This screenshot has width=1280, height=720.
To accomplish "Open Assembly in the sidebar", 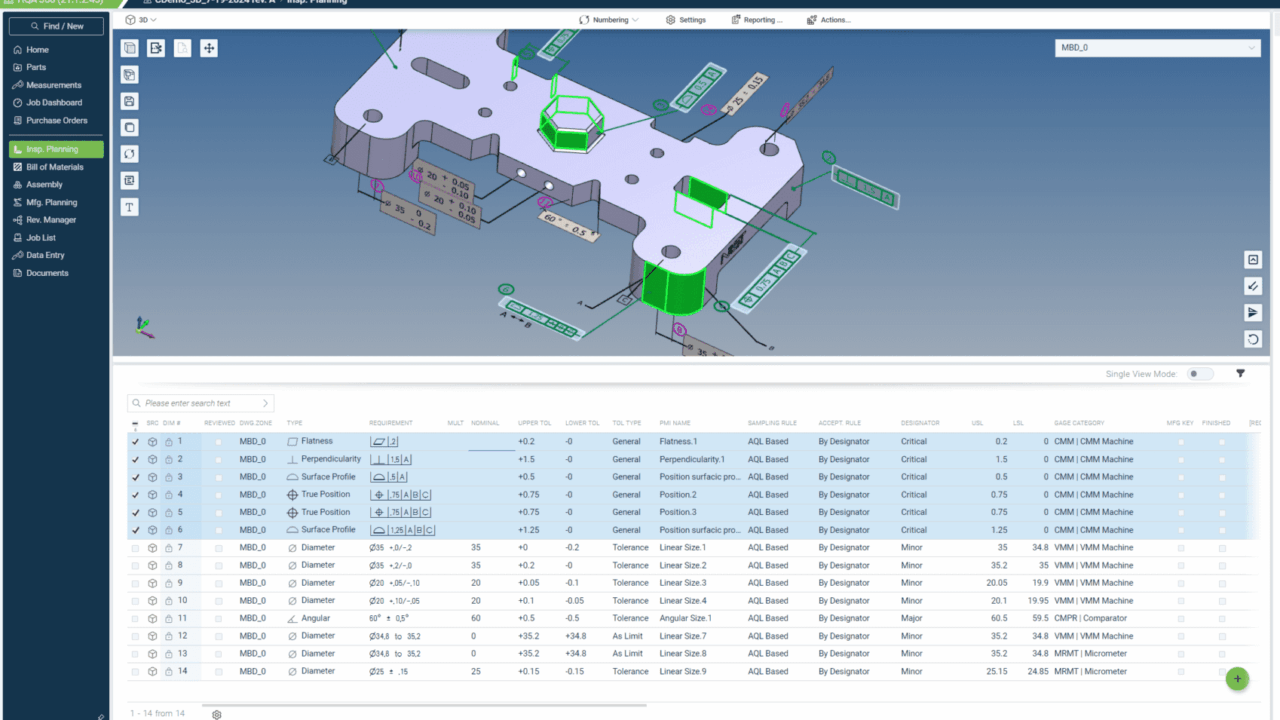I will [57, 185].
